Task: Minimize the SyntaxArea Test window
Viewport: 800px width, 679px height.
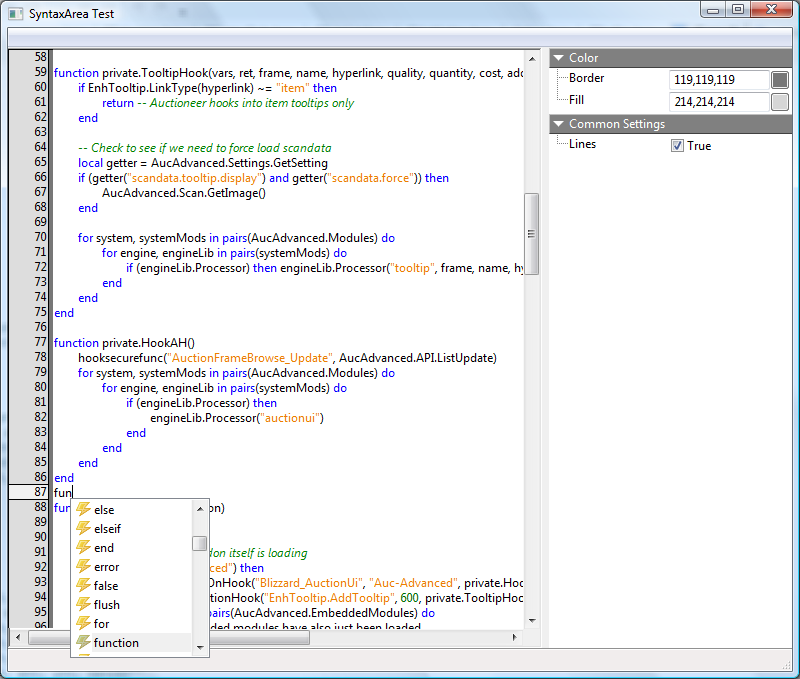Action: point(713,10)
